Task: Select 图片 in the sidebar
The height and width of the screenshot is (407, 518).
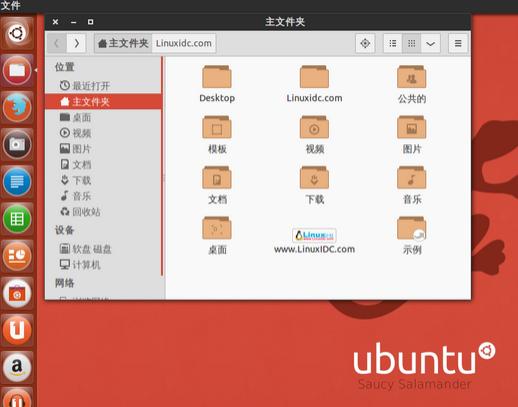Action: pos(103,149)
